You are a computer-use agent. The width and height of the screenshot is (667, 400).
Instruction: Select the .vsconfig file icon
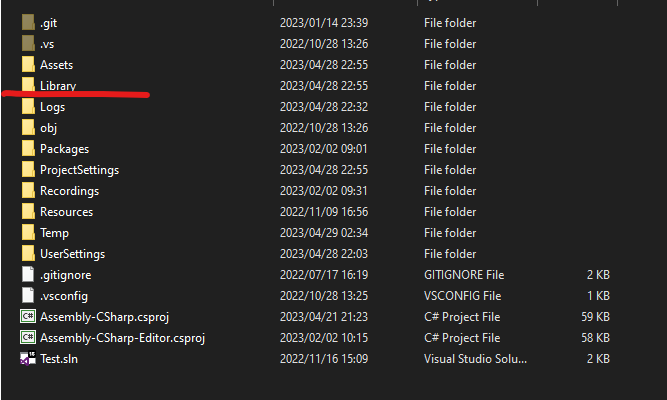[x=28, y=296]
